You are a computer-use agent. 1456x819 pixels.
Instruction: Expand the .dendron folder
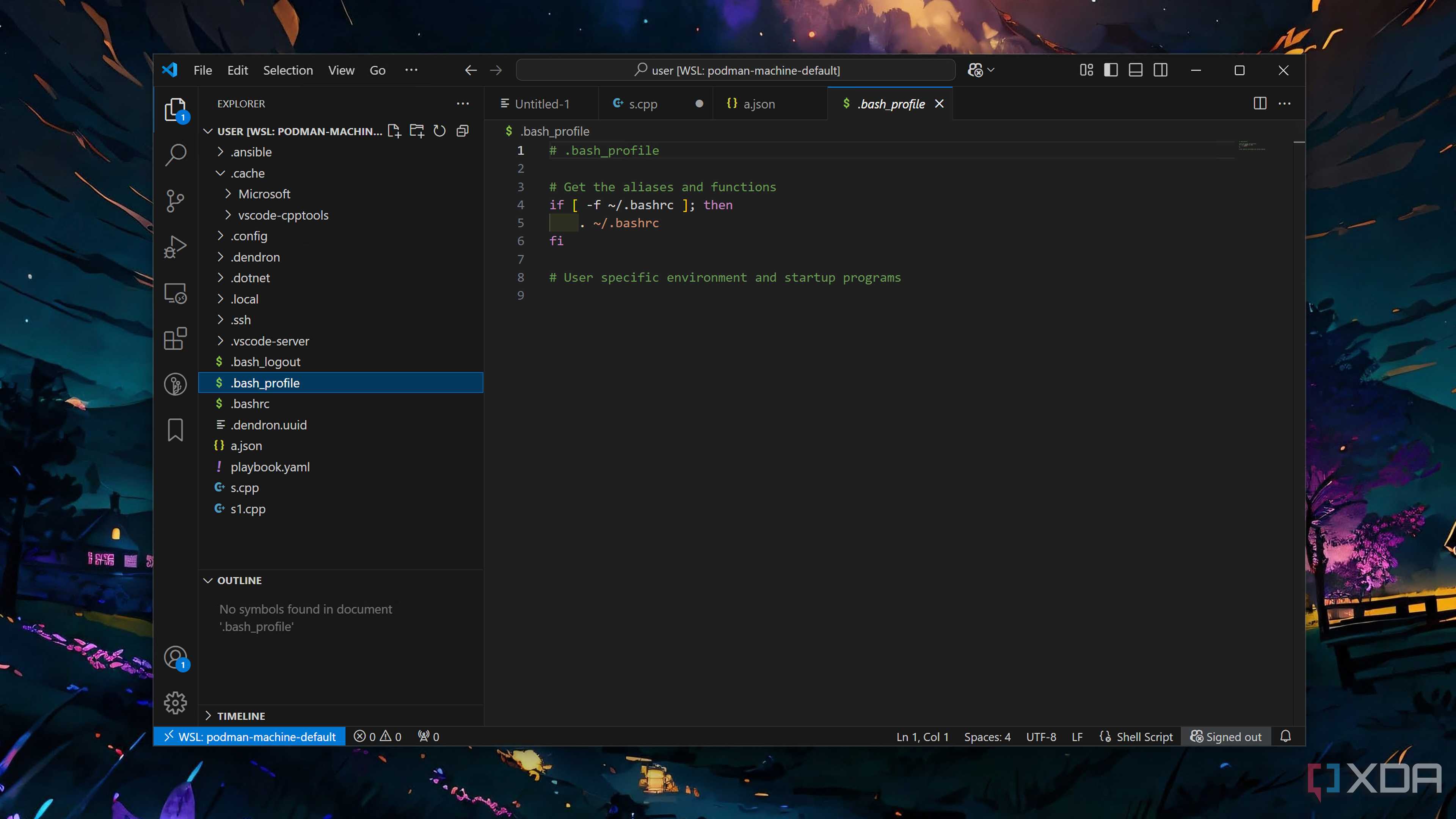[220, 257]
